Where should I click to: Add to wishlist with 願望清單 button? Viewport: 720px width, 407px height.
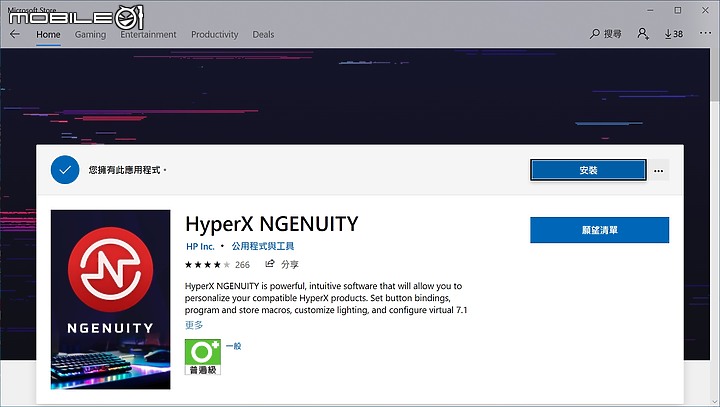pyautogui.click(x=599, y=230)
